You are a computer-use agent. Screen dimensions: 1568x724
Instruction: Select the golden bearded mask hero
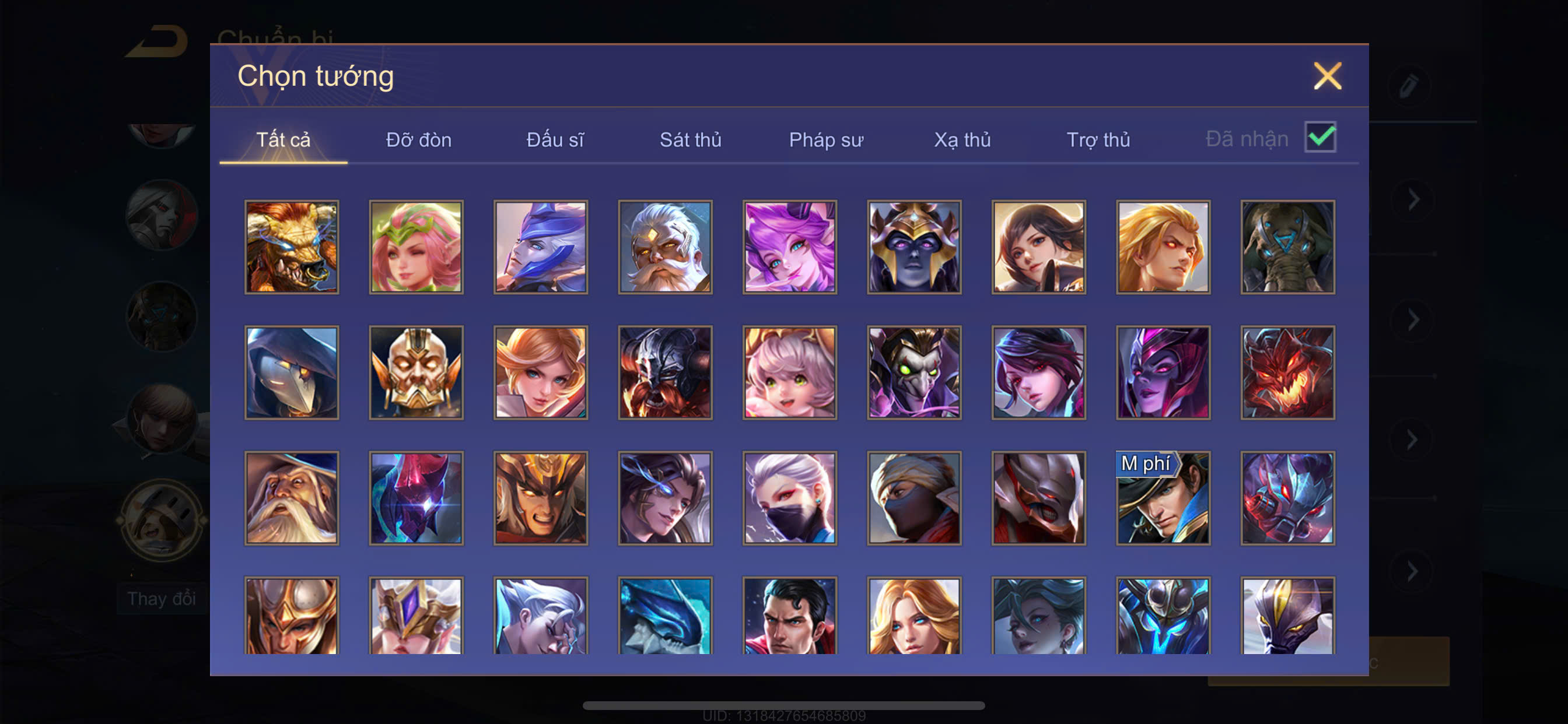pos(416,372)
